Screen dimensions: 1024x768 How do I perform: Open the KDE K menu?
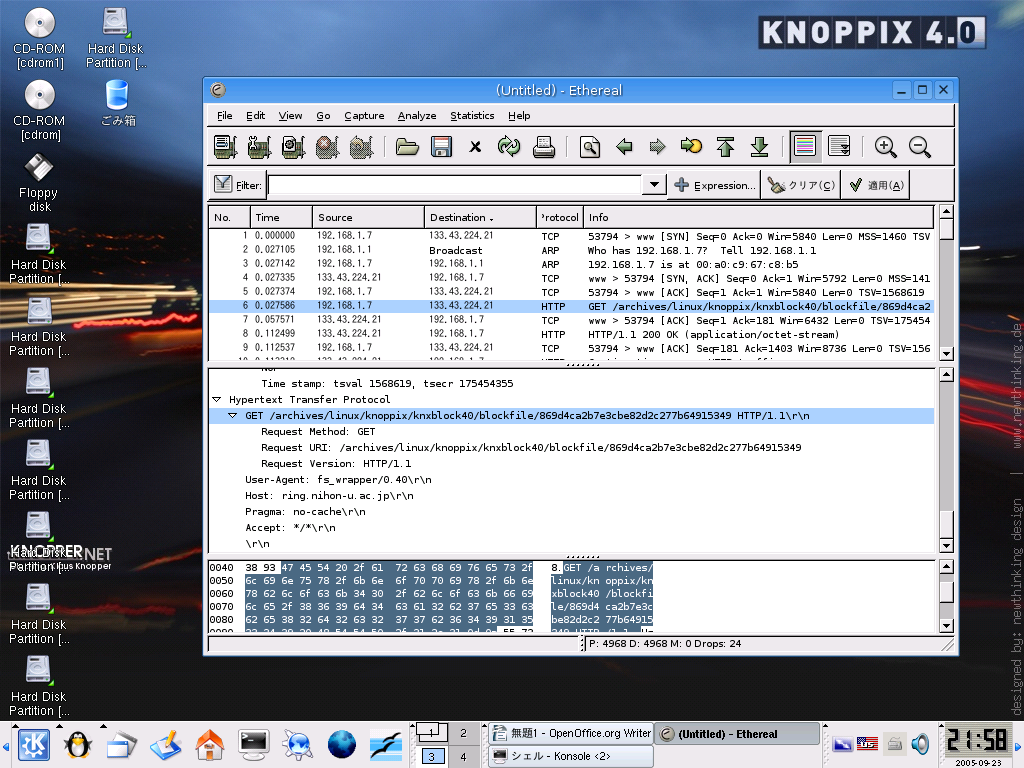(34, 744)
